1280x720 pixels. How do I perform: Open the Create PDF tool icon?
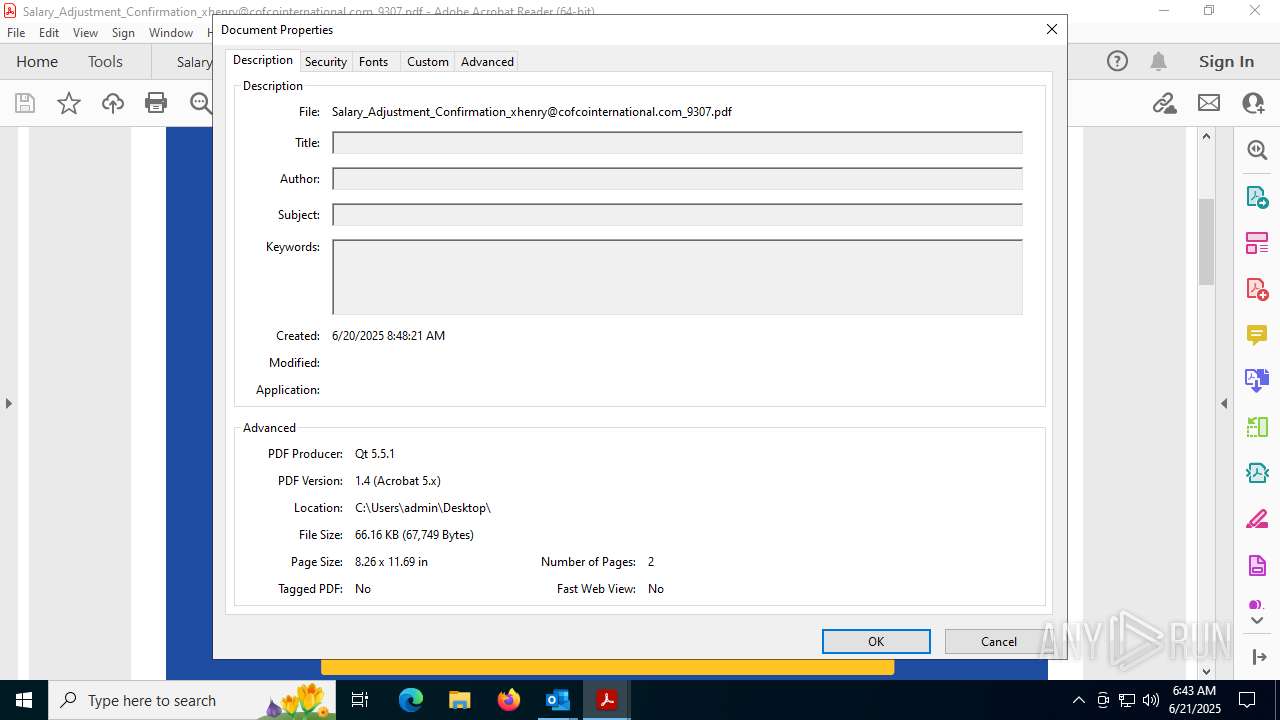tap(1257, 289)
